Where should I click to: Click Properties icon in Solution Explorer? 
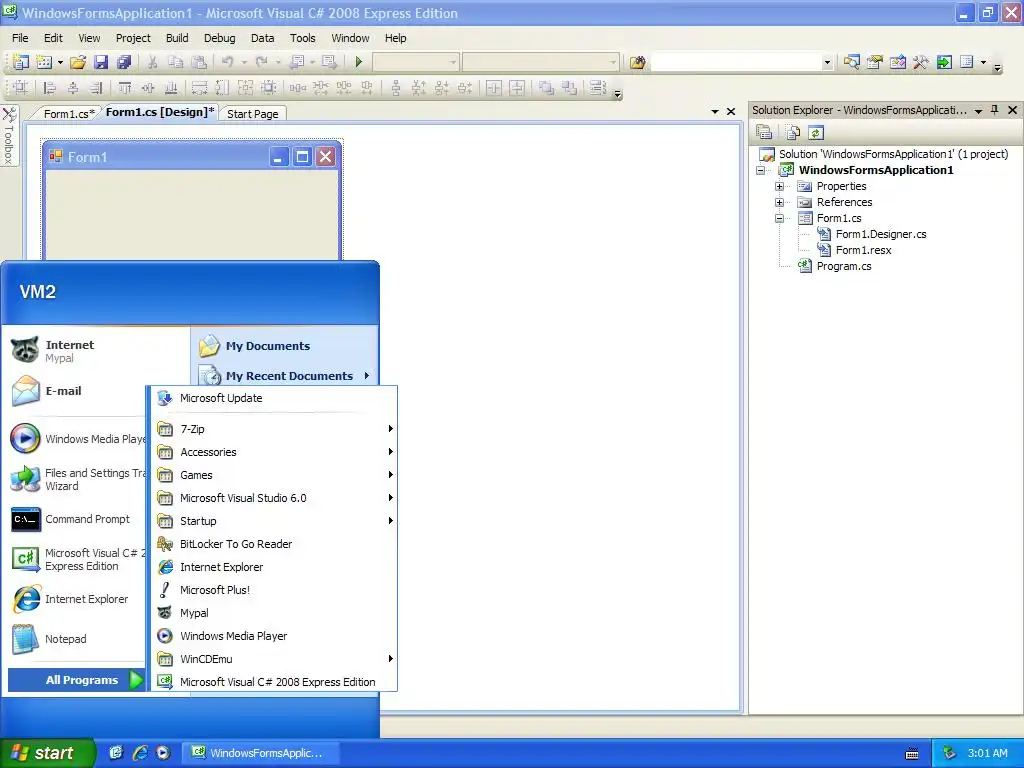(x=764, y=133)
